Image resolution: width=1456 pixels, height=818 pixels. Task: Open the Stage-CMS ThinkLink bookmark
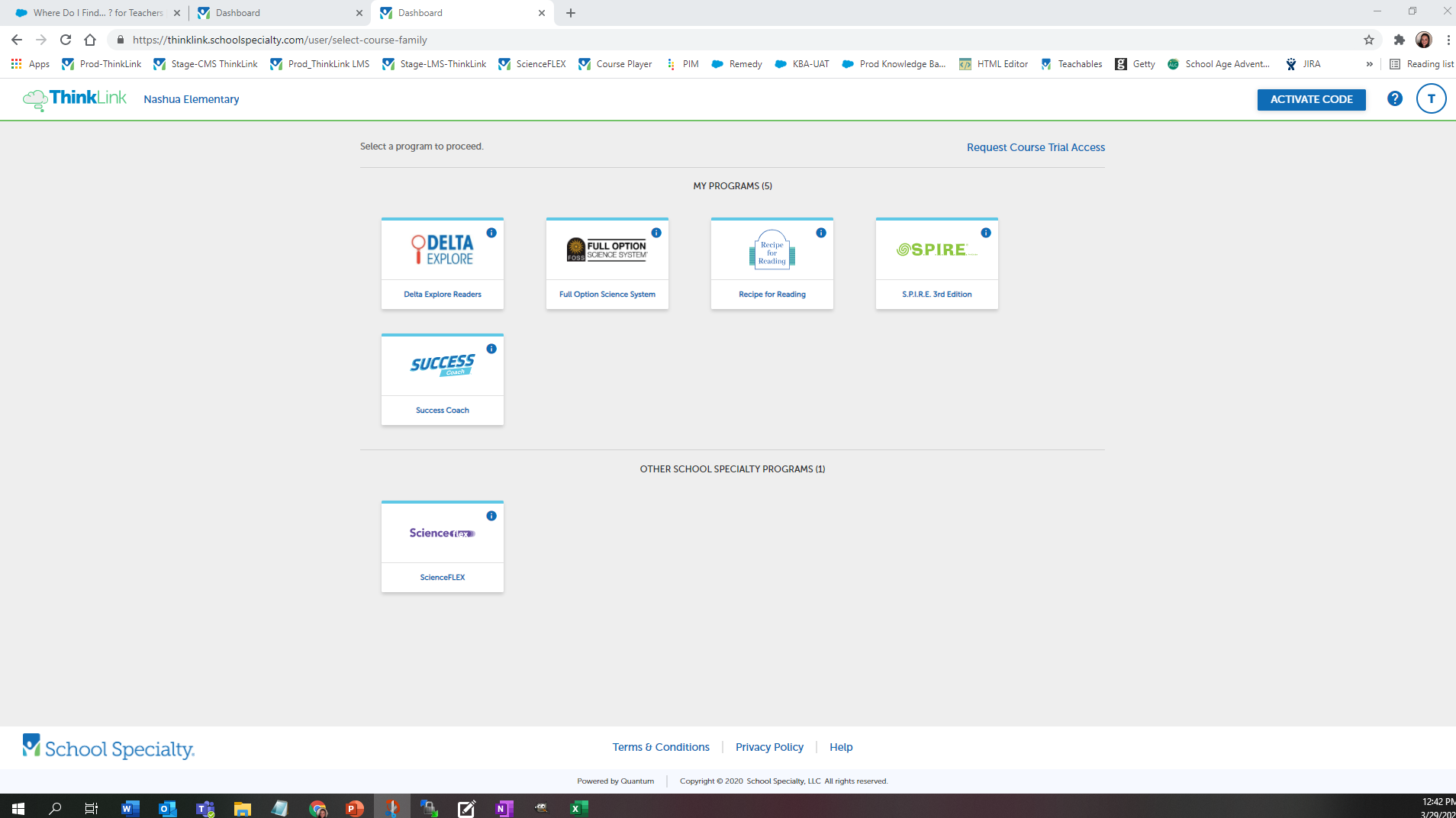(205, 64)
